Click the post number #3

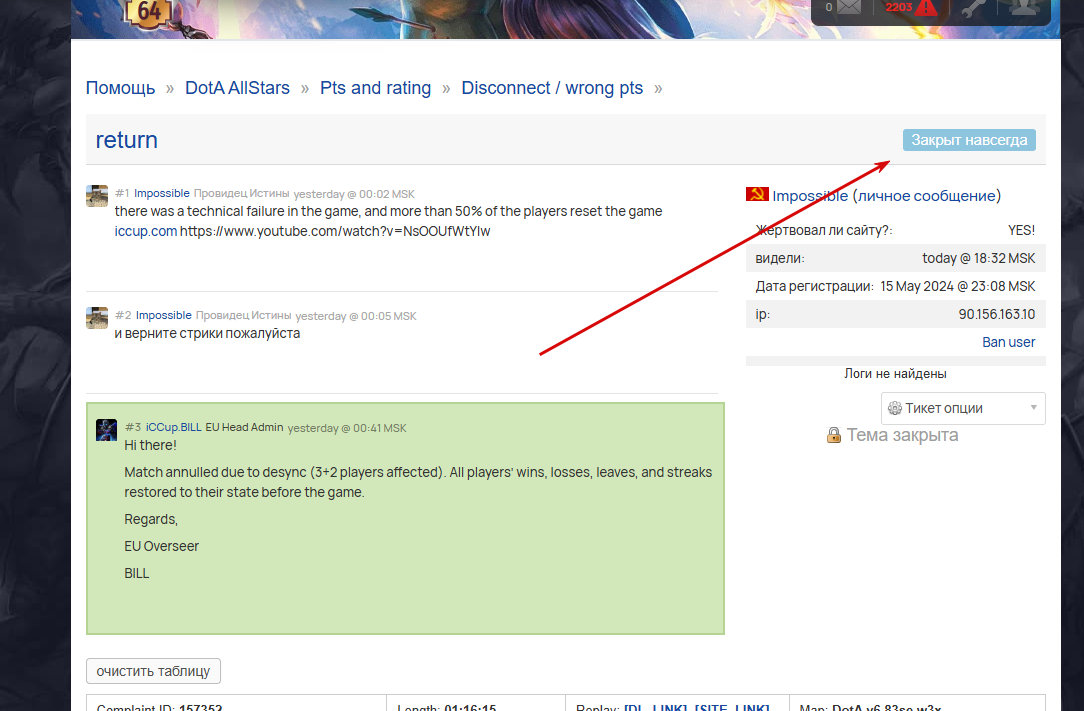click(133, 427)
